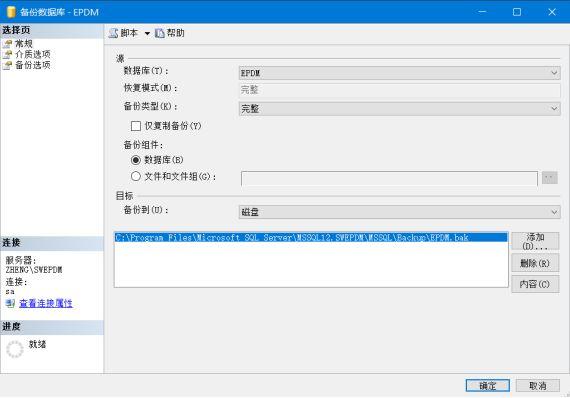Screen dimensions: 570x398
Task: Open the 数据库 dropdown showing EPDM
Action: click(399, 73)
